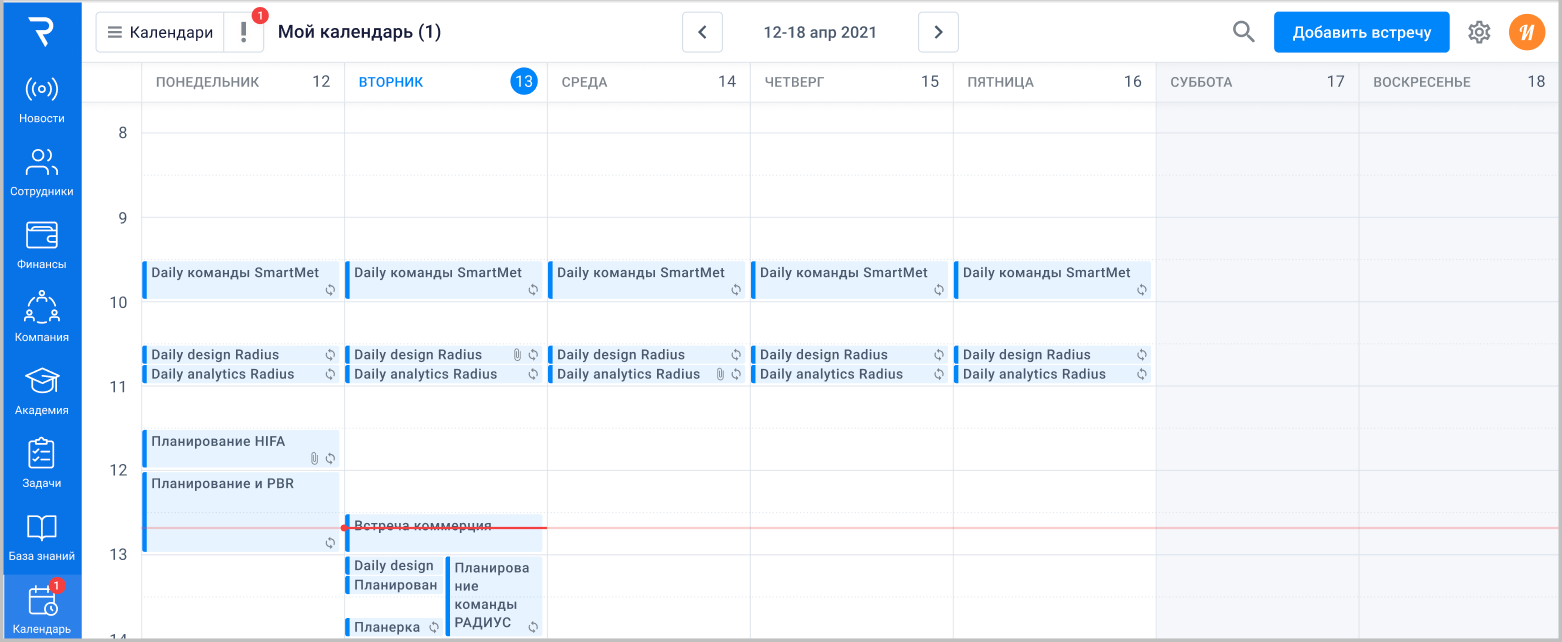Open Планирование HIFA event on Monday

(x=240, y=448)
